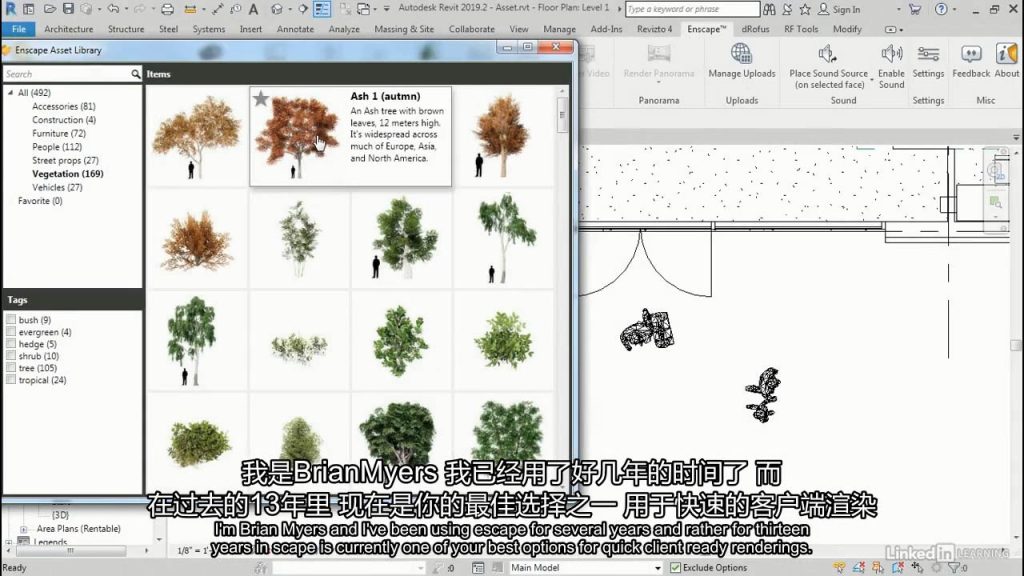Open Default 3D View icon
Image resolution: width=1024 pixels, height=576 pixels.
(x=277, y=9)
